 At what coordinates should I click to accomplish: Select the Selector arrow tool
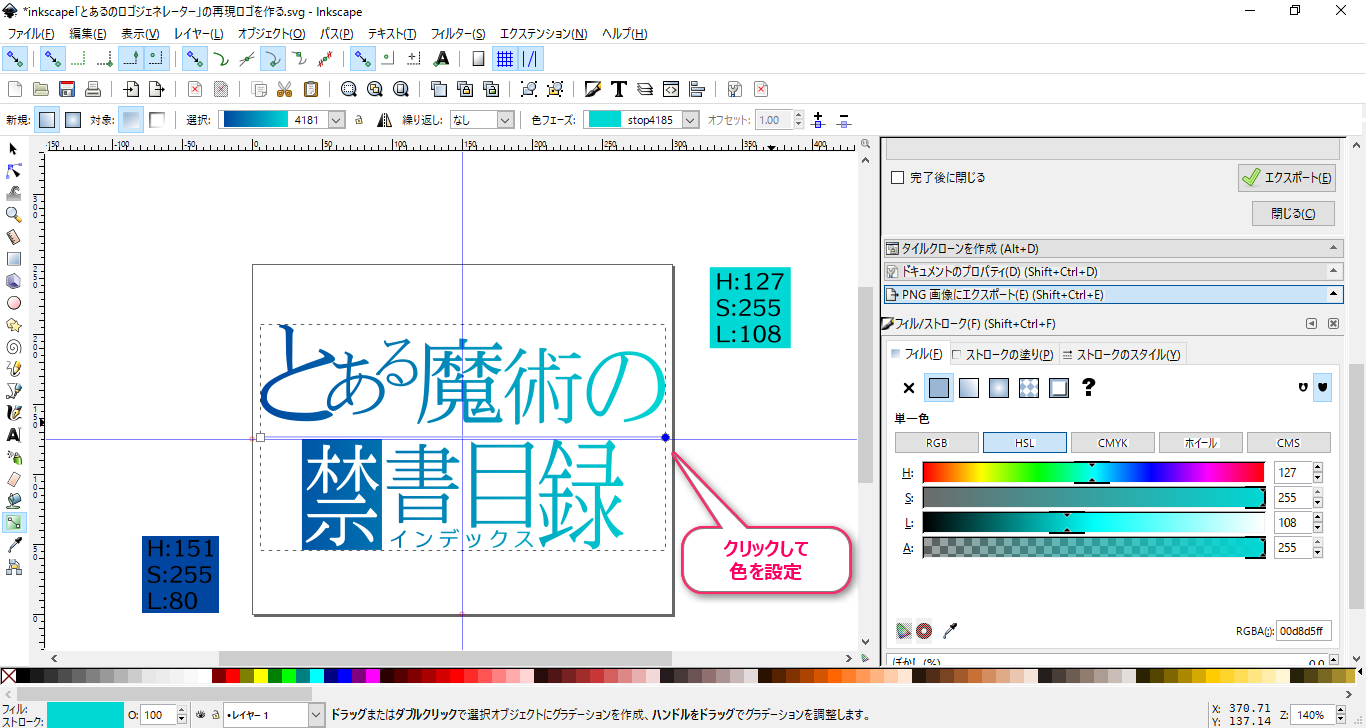pyautogui.click(x=14, y=149)
